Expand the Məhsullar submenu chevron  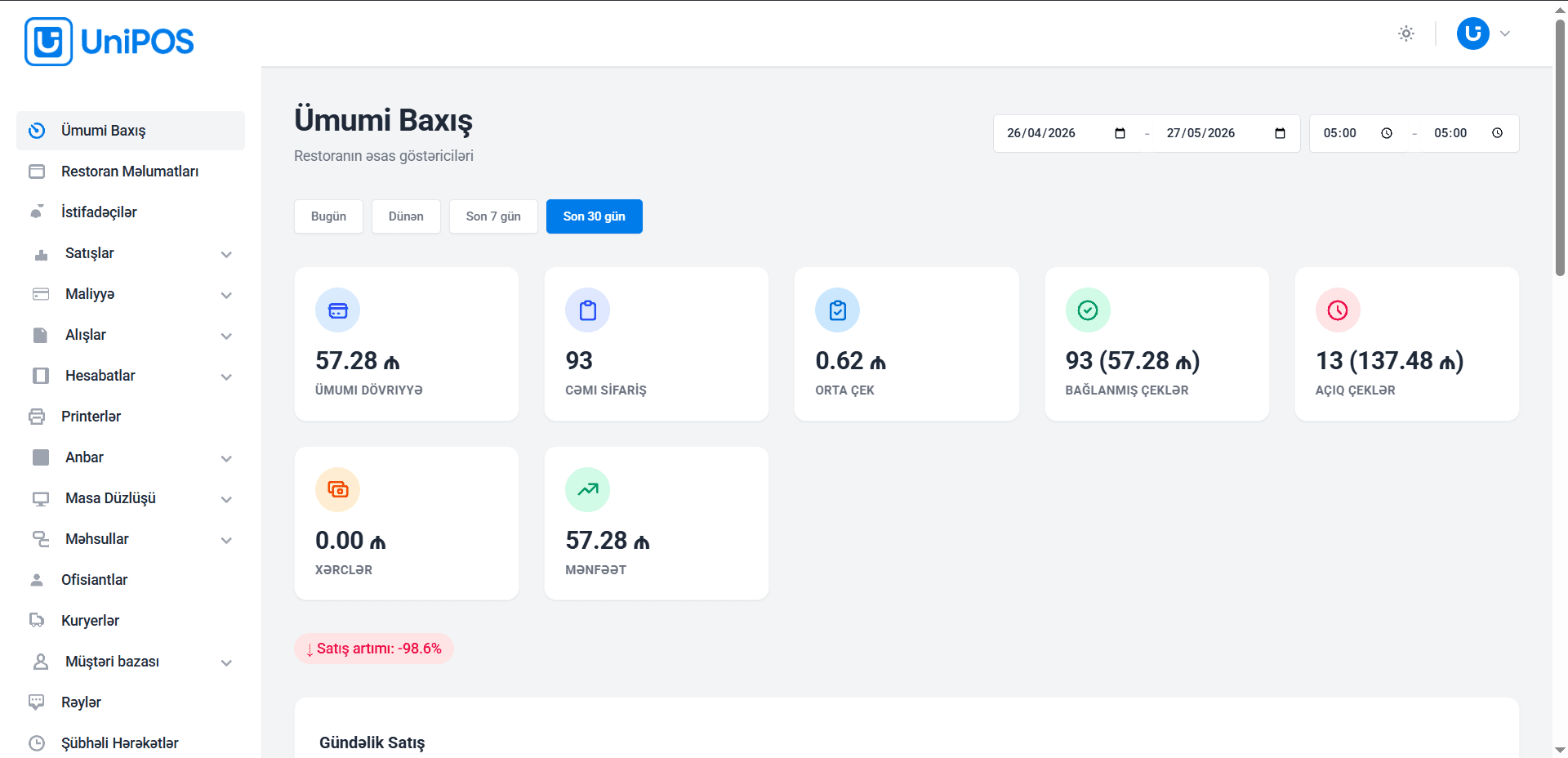tap(226, 540)
